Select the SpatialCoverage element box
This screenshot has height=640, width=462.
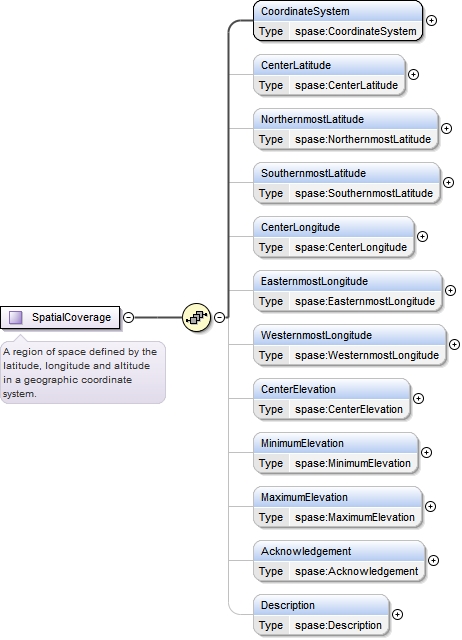[x=60, y=317]
